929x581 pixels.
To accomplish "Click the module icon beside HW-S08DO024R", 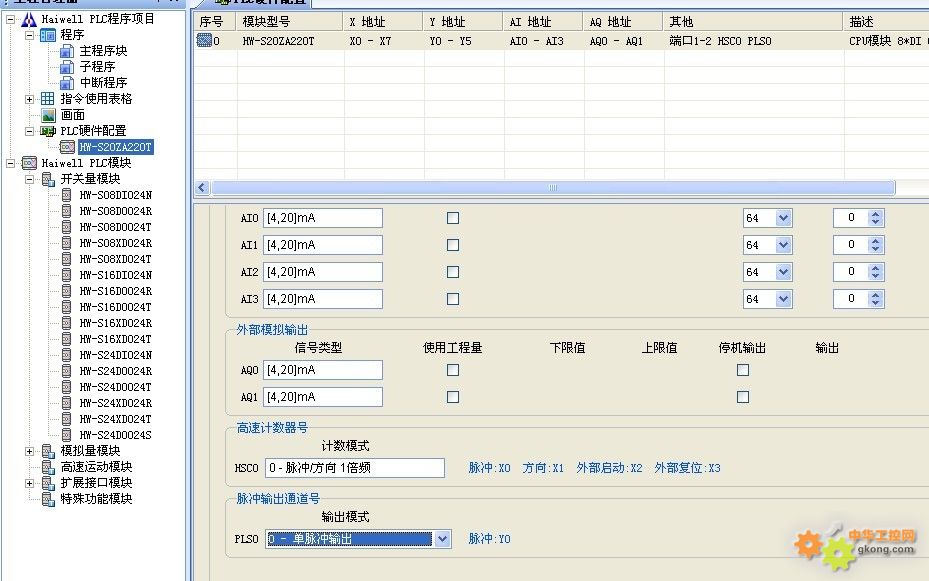I will pos(67,211).
